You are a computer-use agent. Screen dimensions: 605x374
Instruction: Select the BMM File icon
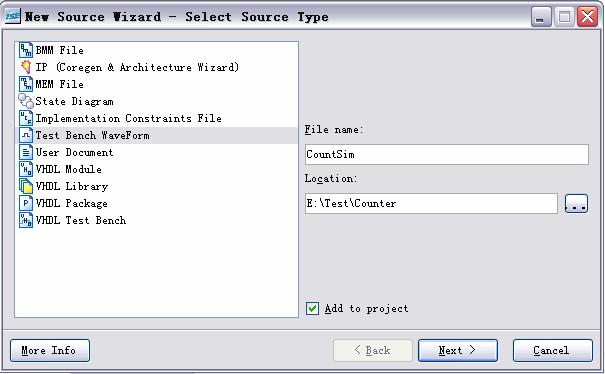[x=26, y=50]
